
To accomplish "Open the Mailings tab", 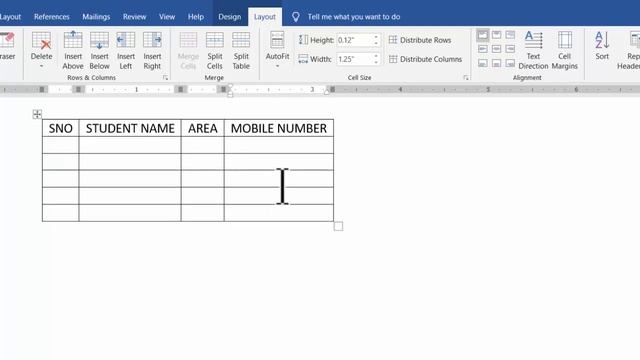I will [x=96, y=17].
